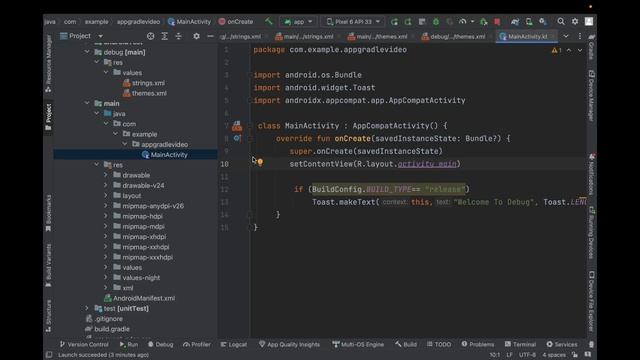Click the warning indicator in editor corner
This screenshot has width=640, height=360.
[557, 50]
